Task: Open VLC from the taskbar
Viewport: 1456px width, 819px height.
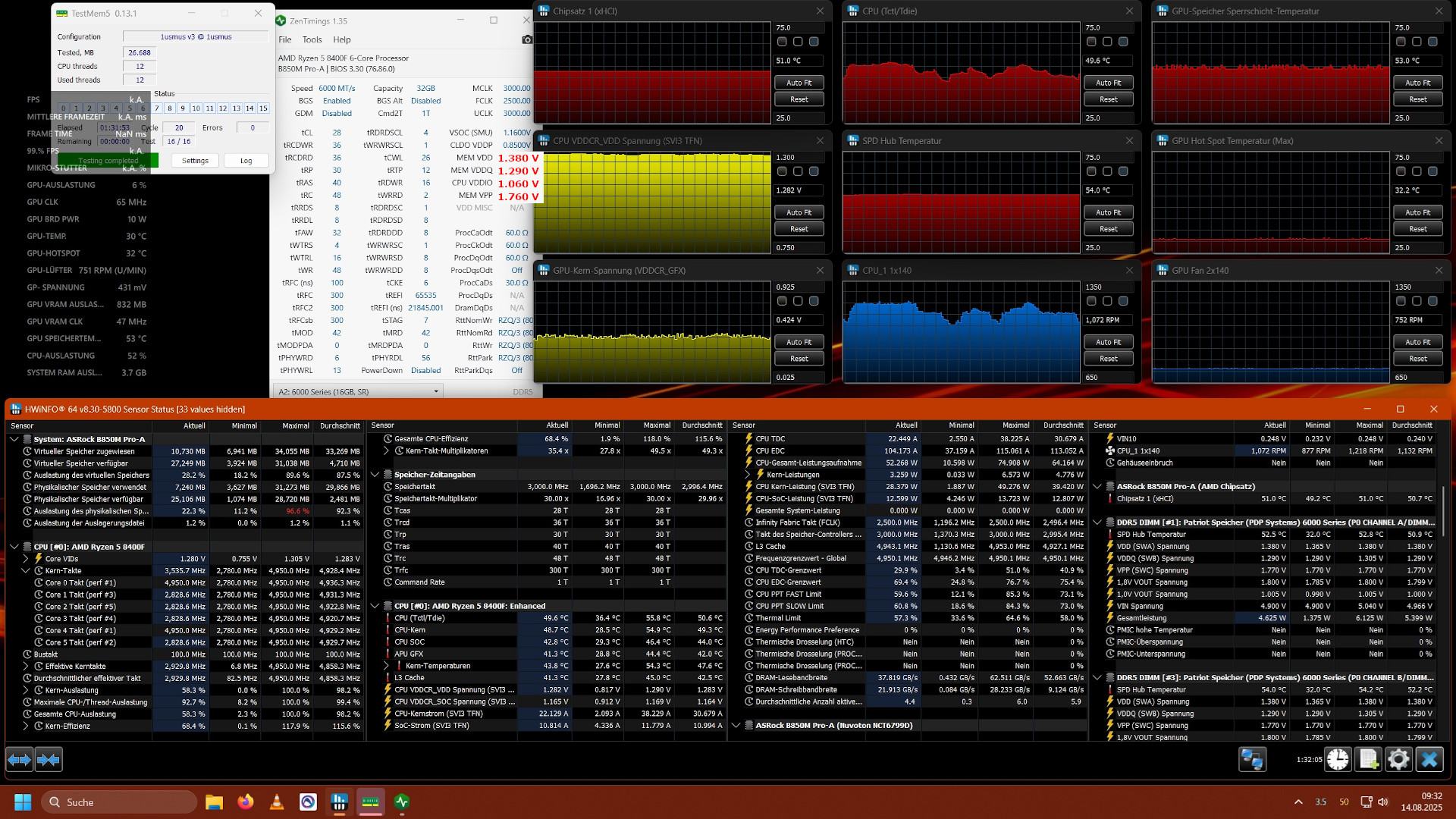Action: pyautogui.click(x=277, y=802)
